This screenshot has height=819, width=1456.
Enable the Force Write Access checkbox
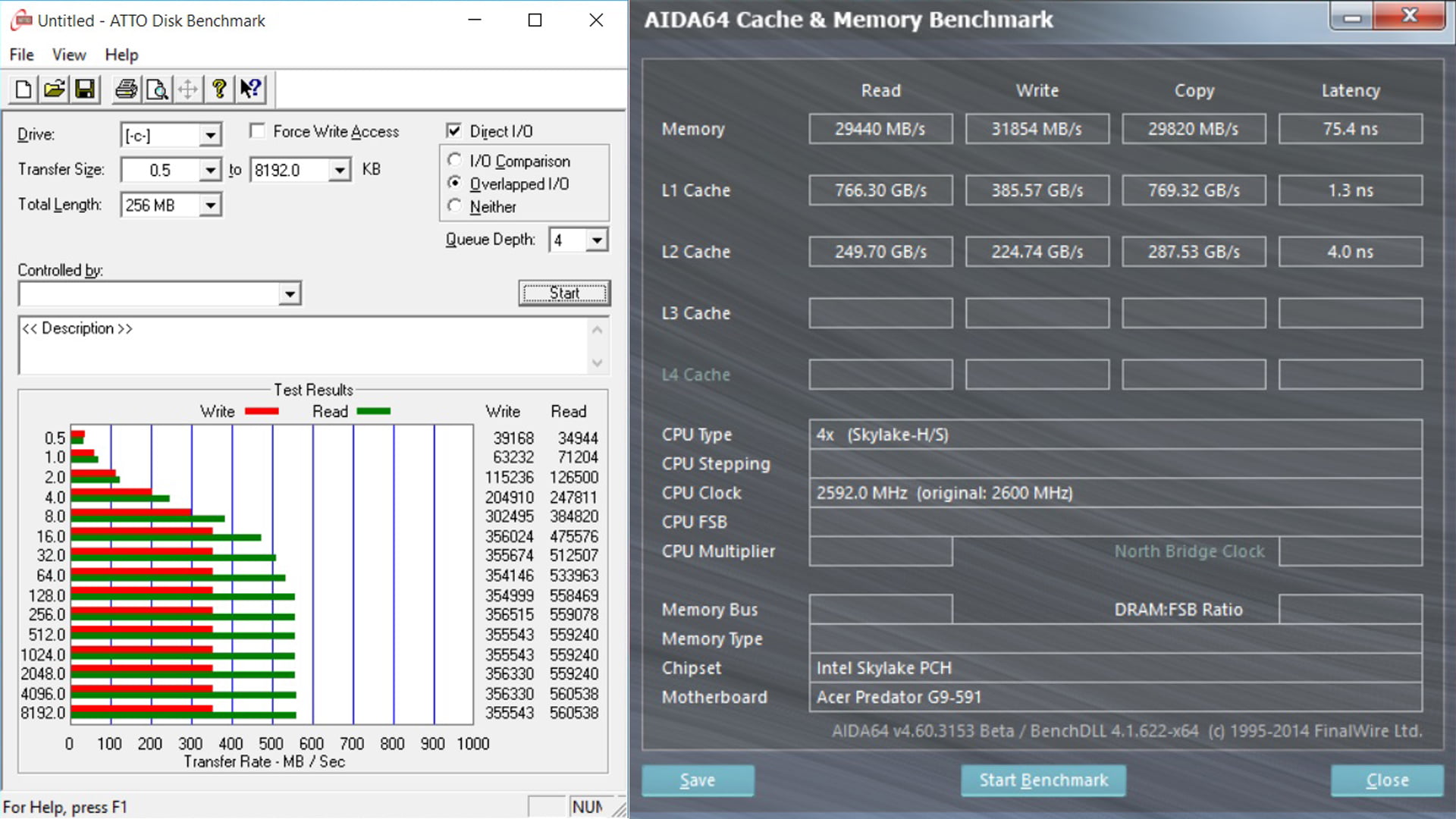pos(258,131)
